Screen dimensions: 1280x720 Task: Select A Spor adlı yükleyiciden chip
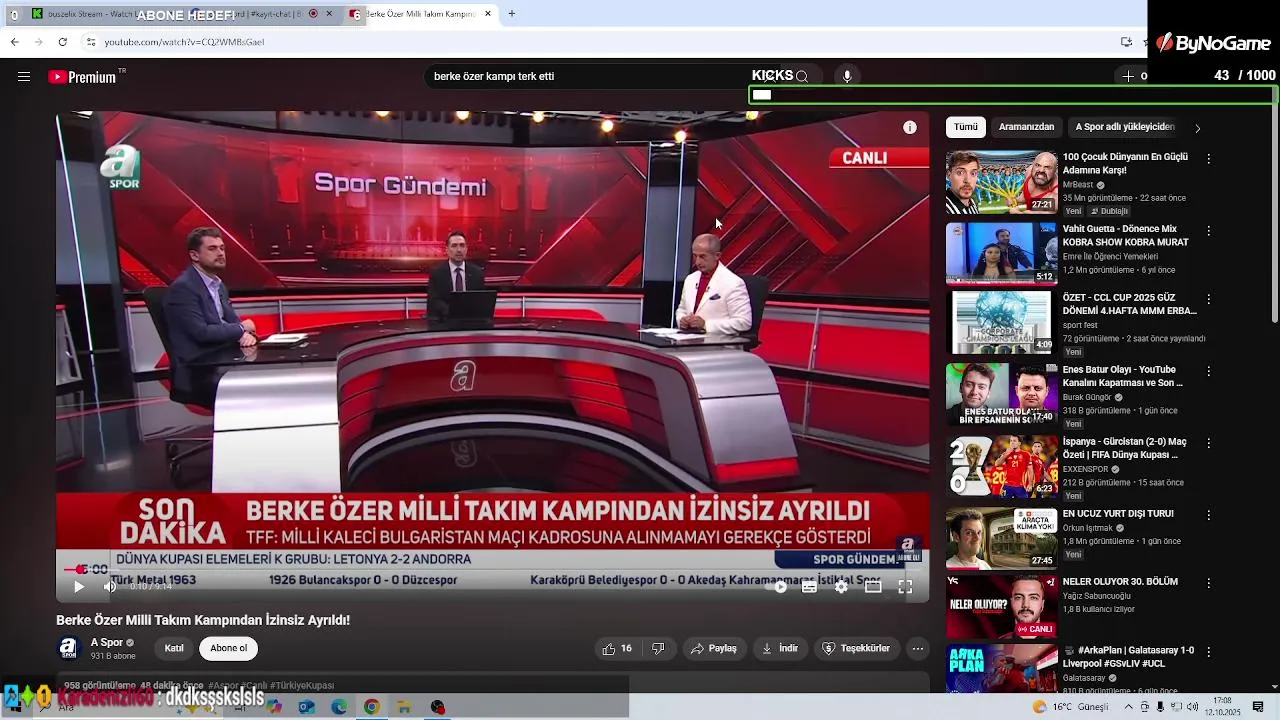tap(1124, 127)
